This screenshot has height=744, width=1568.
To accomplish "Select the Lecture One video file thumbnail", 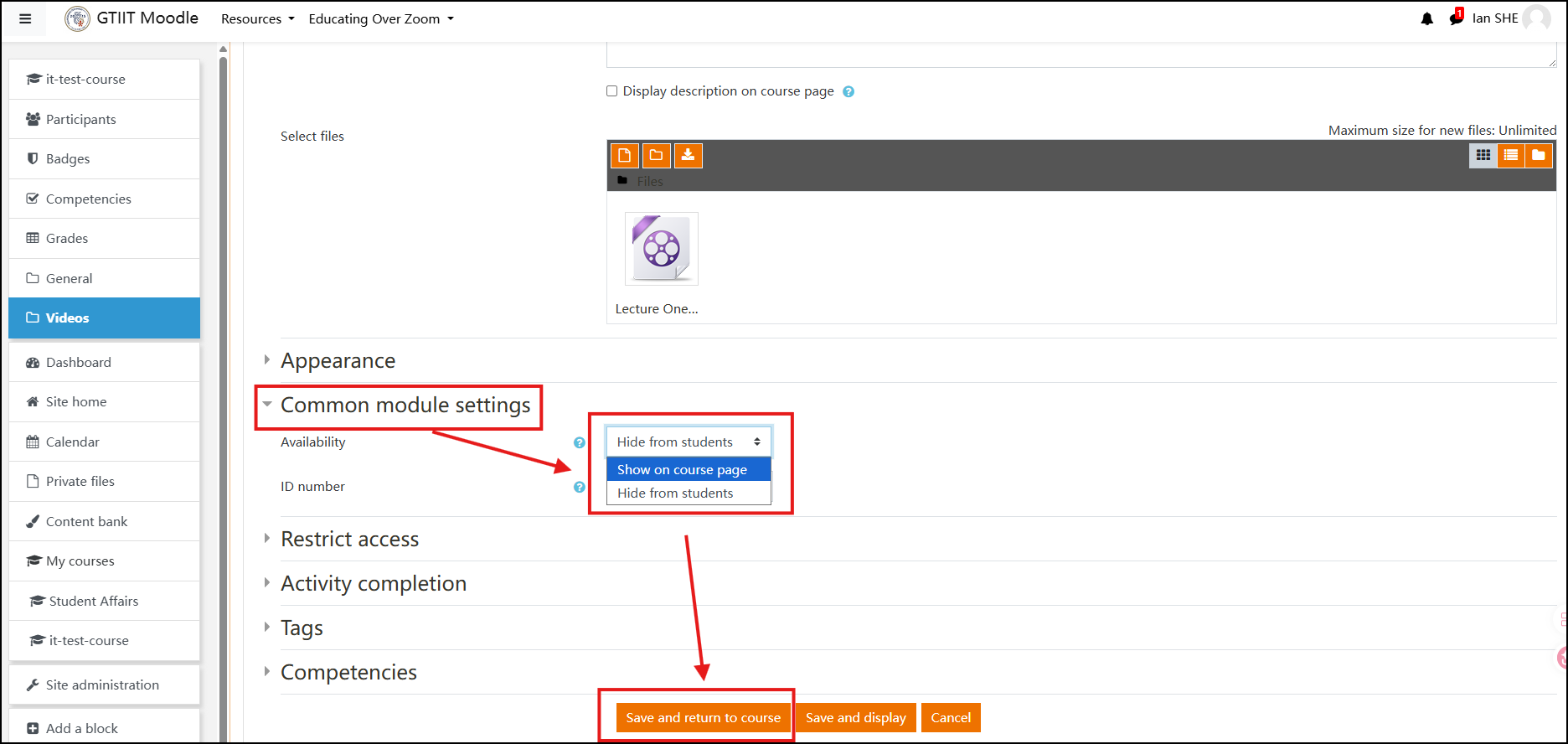I will (661, 249).
